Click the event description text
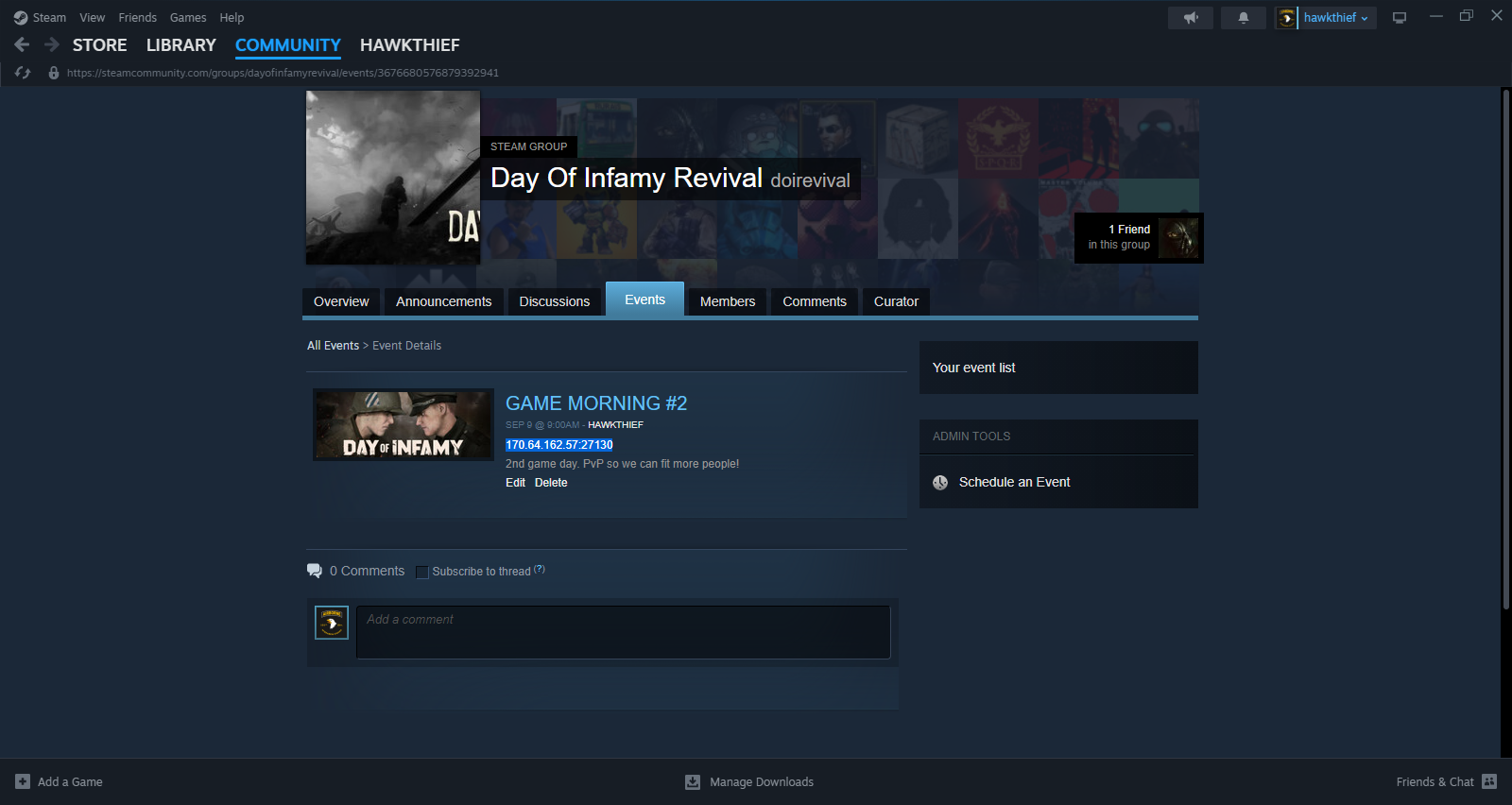Image resolution: width=1512 pixels, height=805 pixels. (622, 464)
